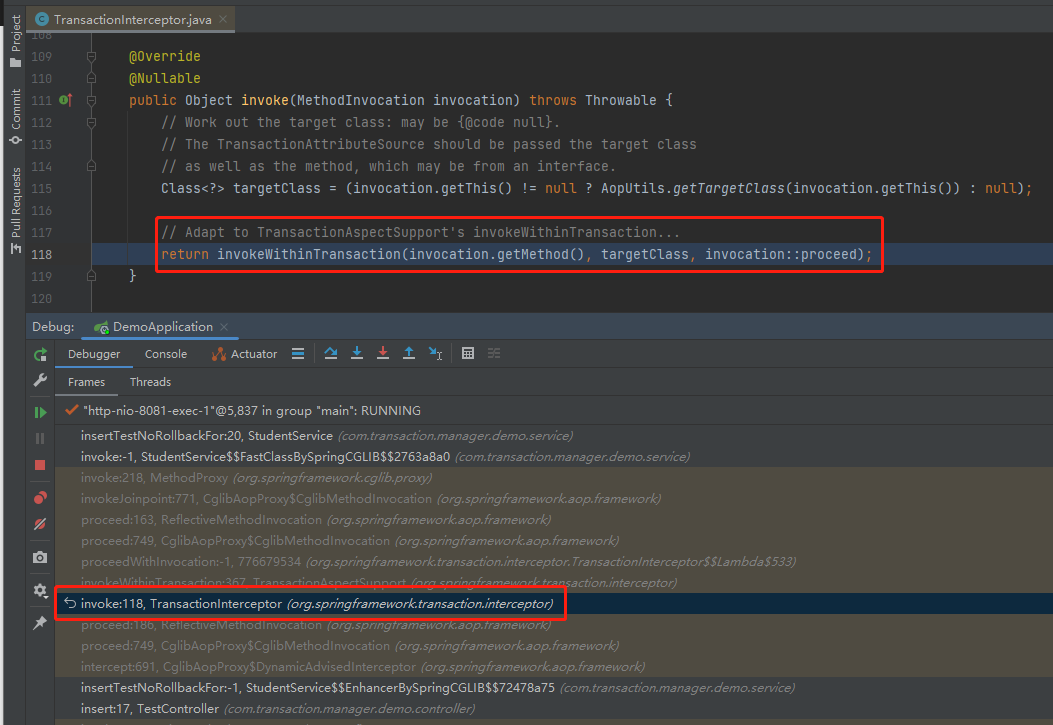
Task: Click the Show Execution Point icon
Action: pos(298,354)
